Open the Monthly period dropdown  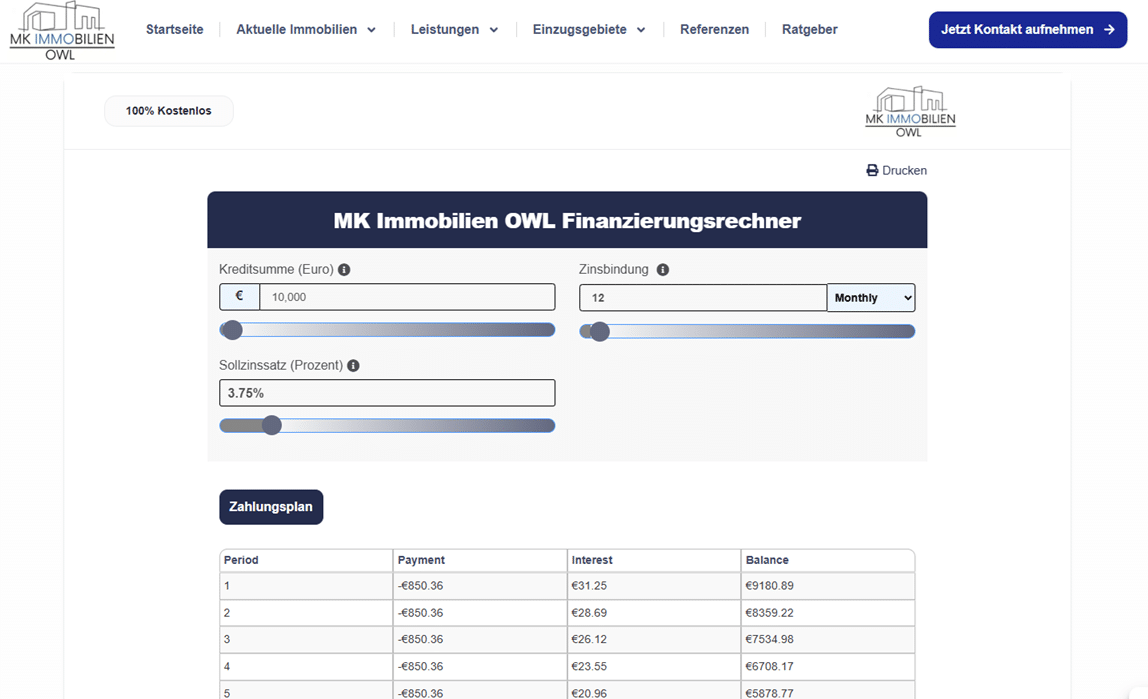tap(871, 298)
